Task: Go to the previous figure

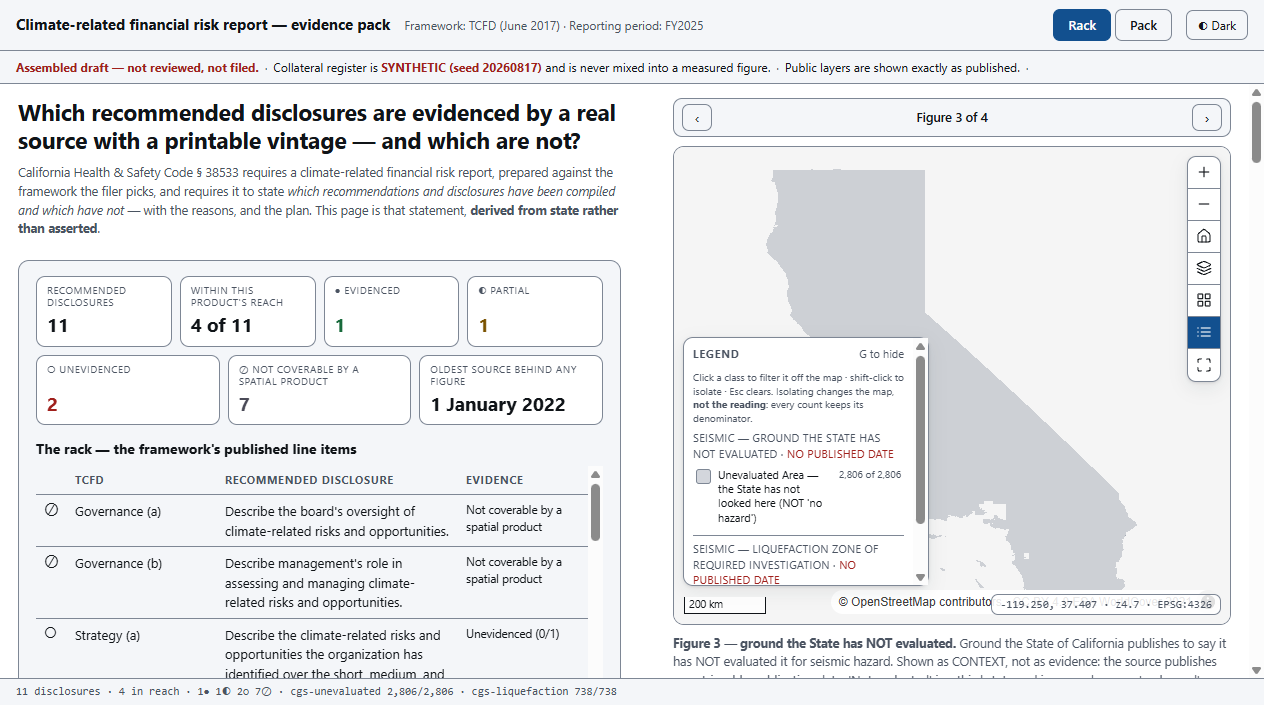Action: coord(697,118)
